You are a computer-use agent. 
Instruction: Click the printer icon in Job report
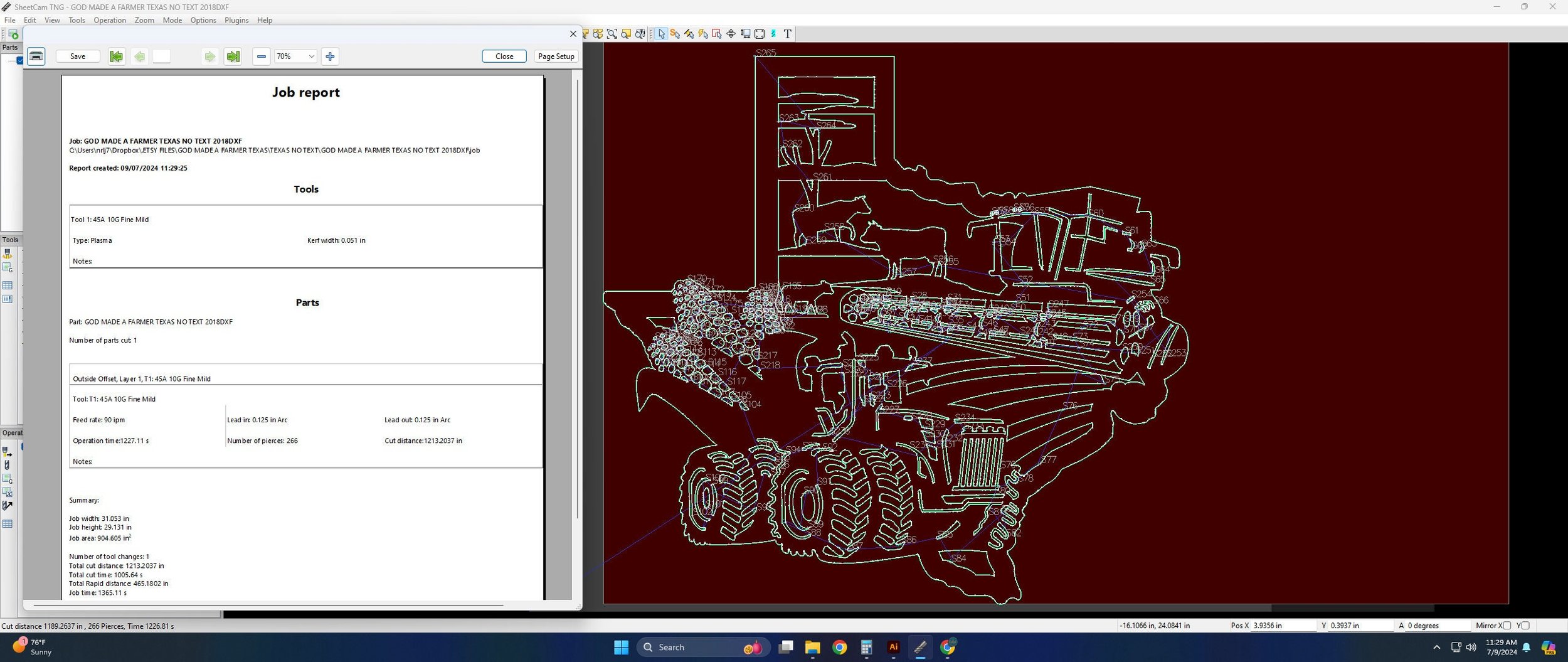[x=36, y=56]
